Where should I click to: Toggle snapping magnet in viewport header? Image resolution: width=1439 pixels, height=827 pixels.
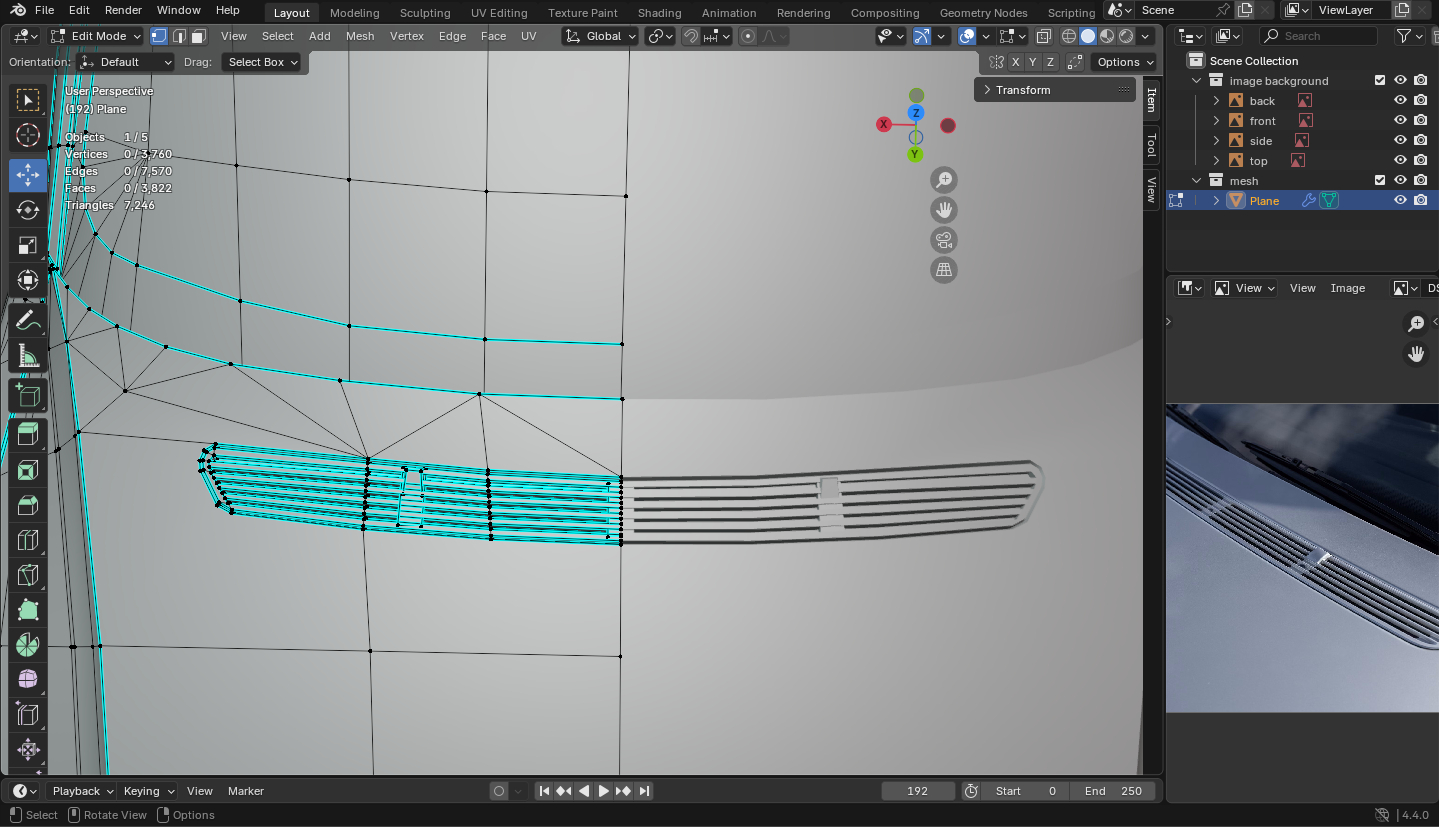691,36
